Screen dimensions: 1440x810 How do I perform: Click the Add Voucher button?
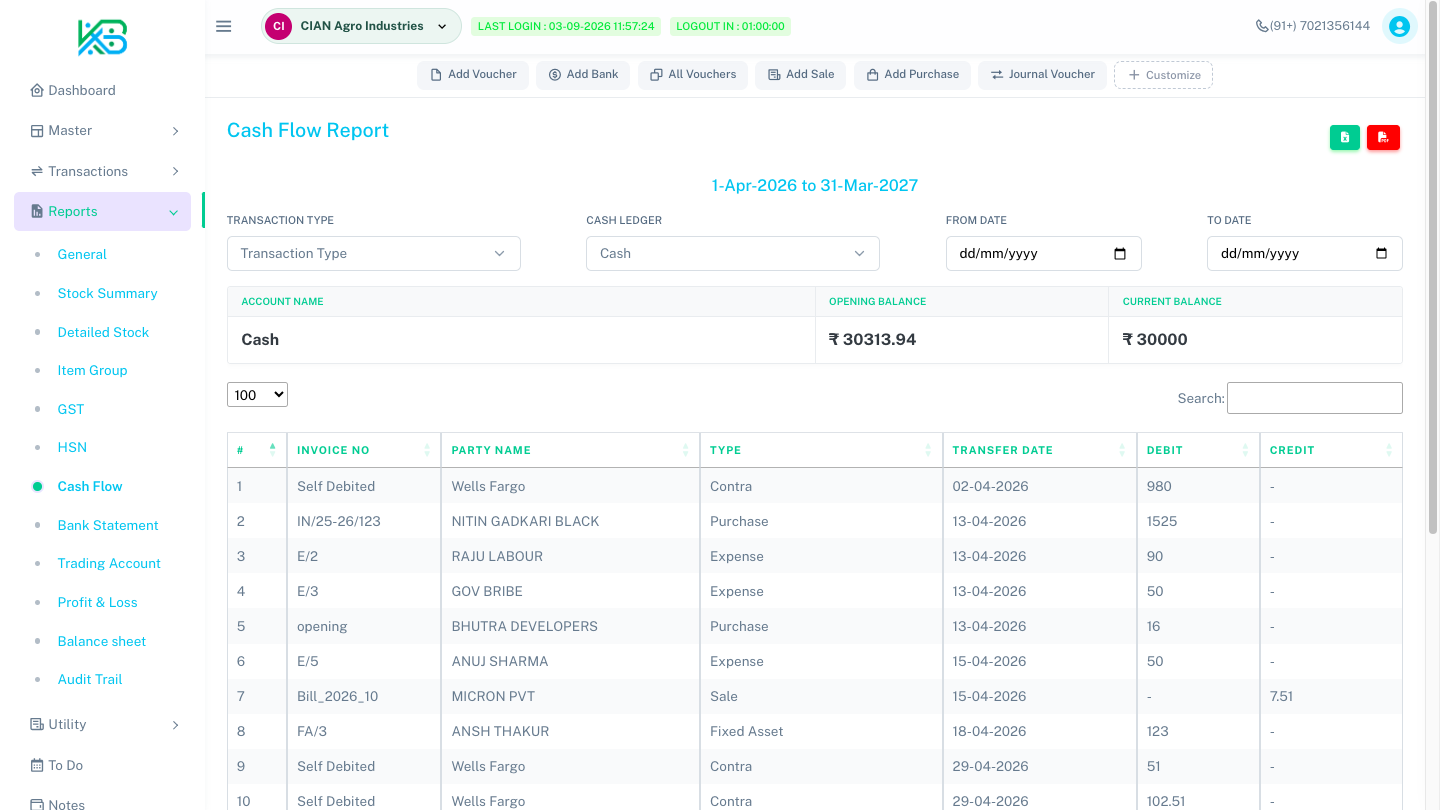click(x=473, y=75)
